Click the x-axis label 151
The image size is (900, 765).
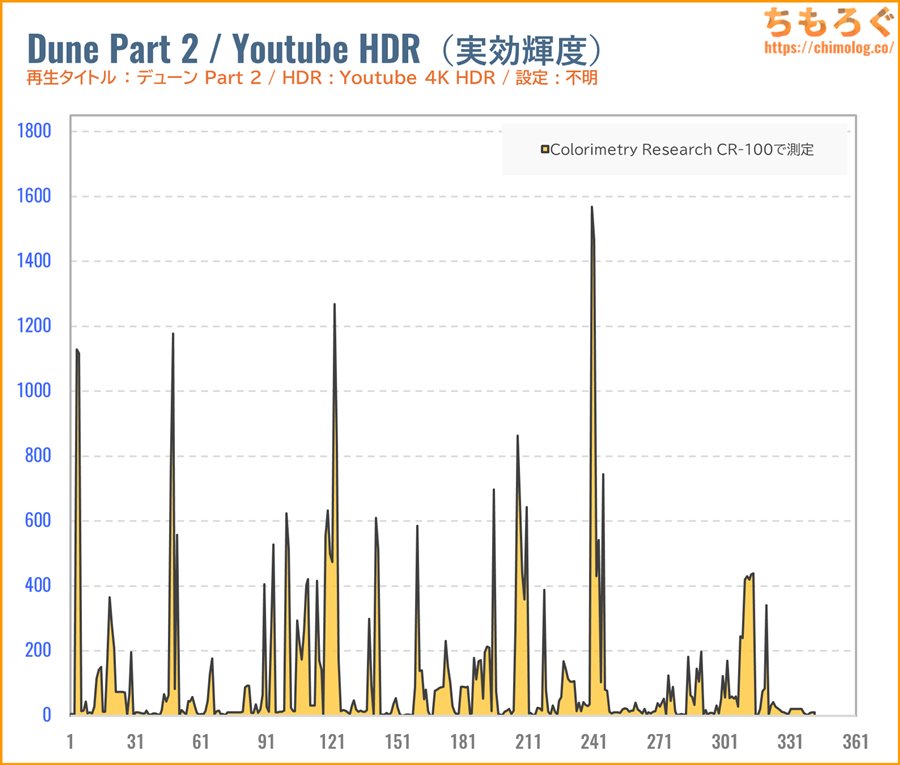[397, 741]
